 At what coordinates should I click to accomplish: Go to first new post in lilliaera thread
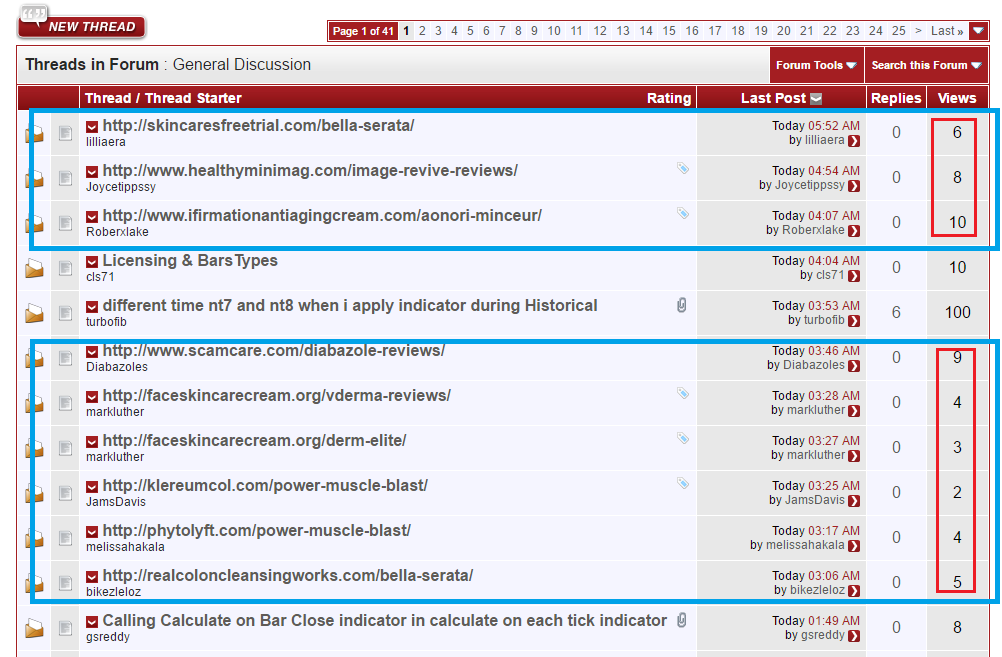[92, 127]
